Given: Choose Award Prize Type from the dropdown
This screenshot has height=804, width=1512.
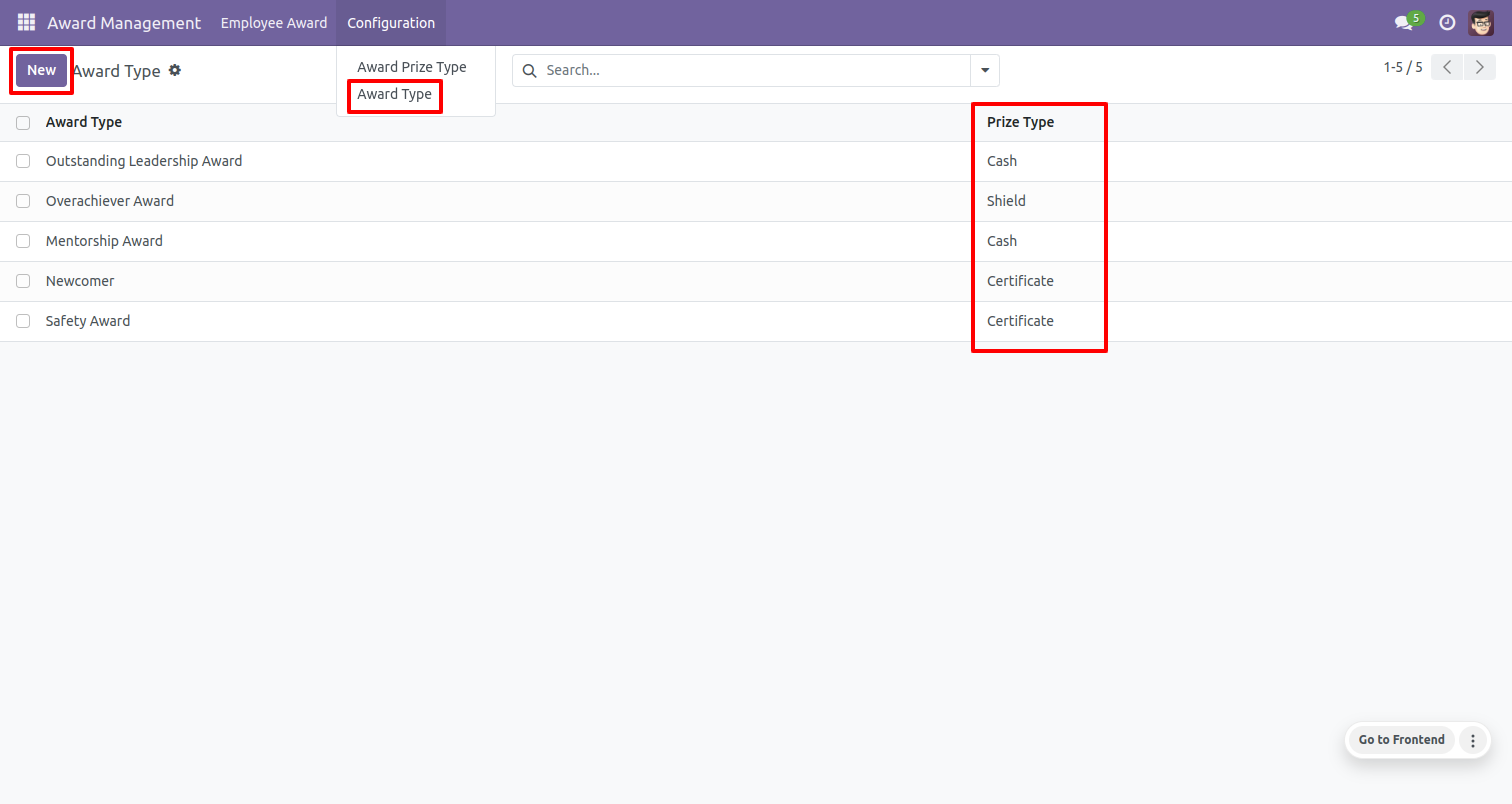Looking at the screenshot, I should [412, 67].
